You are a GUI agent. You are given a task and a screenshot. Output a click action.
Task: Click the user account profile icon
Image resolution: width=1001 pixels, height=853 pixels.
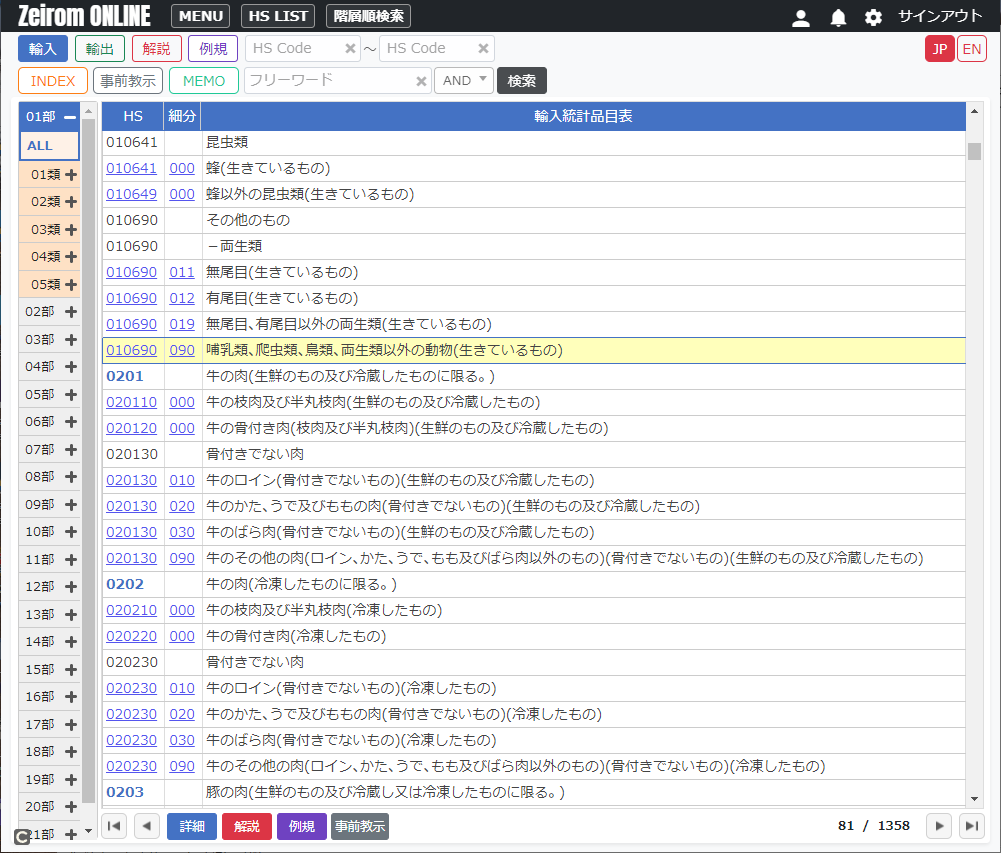point(800,17)
